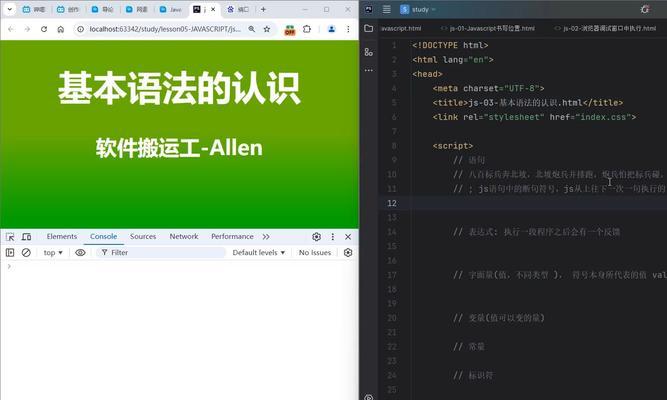Open Chrome's three-dot main menu
Screen dimensions: 667x400
pyautogui.click(x=348, y=29)
